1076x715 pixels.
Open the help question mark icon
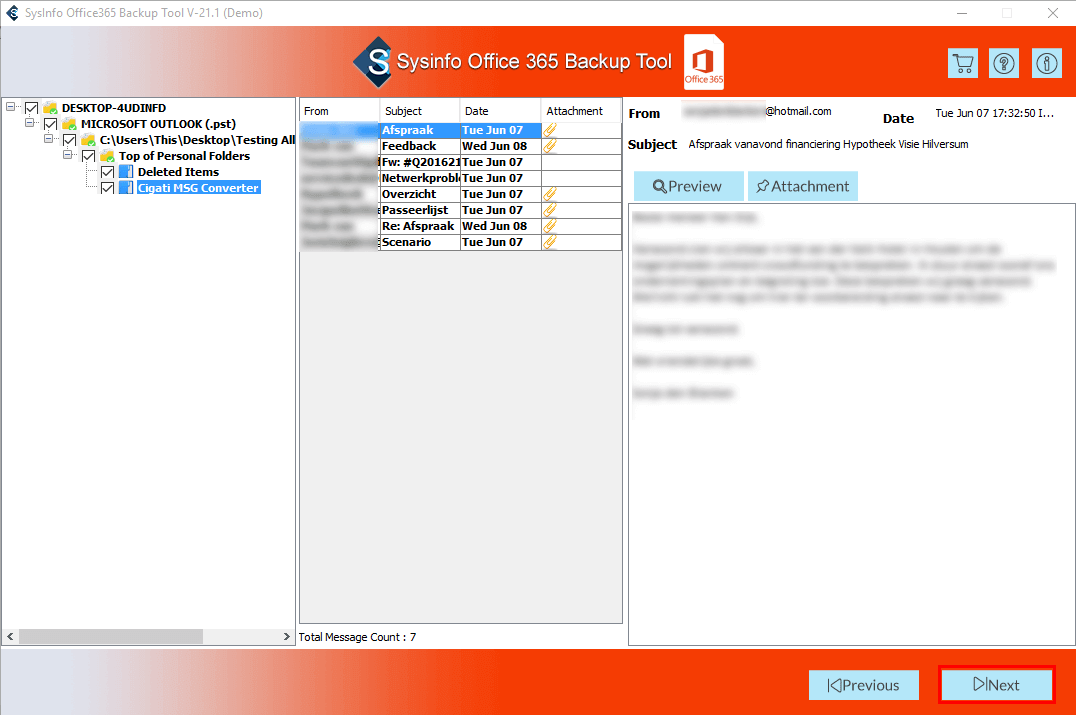tap(1004, 63)
